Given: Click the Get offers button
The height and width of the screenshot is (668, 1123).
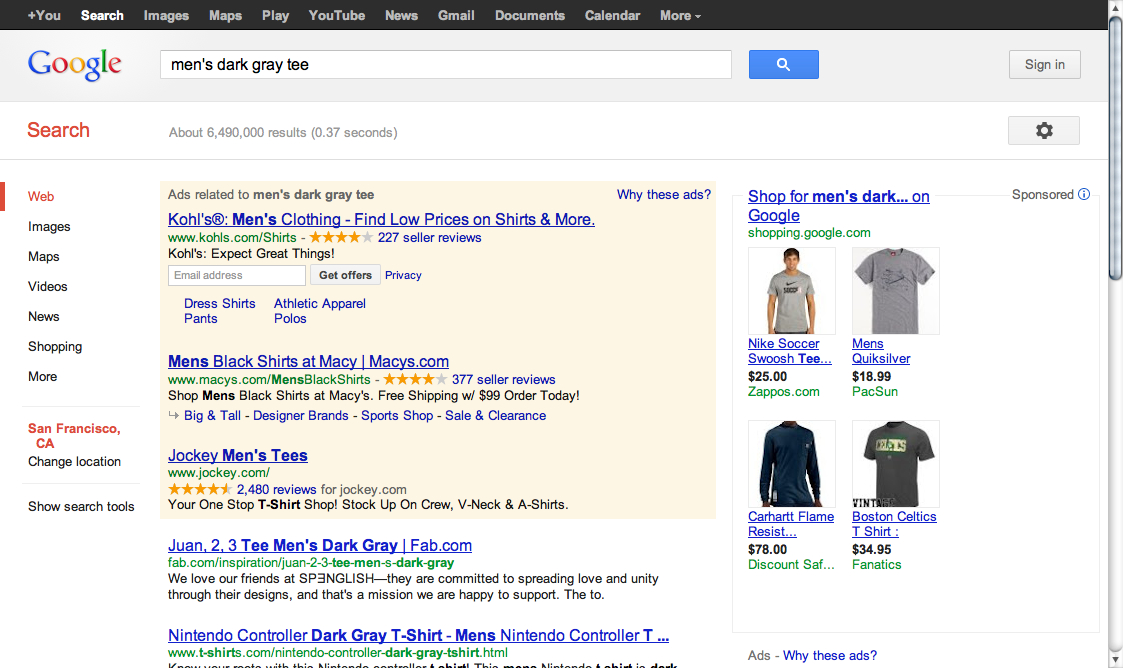Looking at the screenshot, I should click(x=345, y=275).
